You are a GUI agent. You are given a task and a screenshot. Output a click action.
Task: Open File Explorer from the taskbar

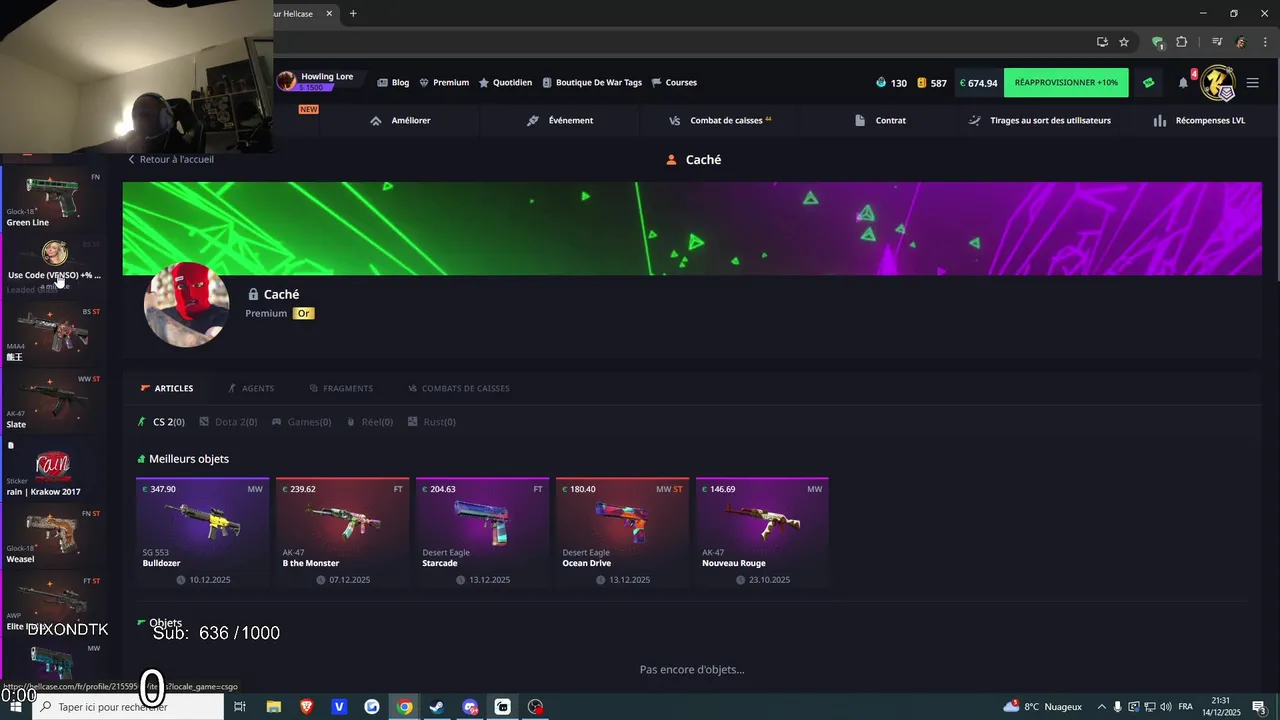pos(273,707)
